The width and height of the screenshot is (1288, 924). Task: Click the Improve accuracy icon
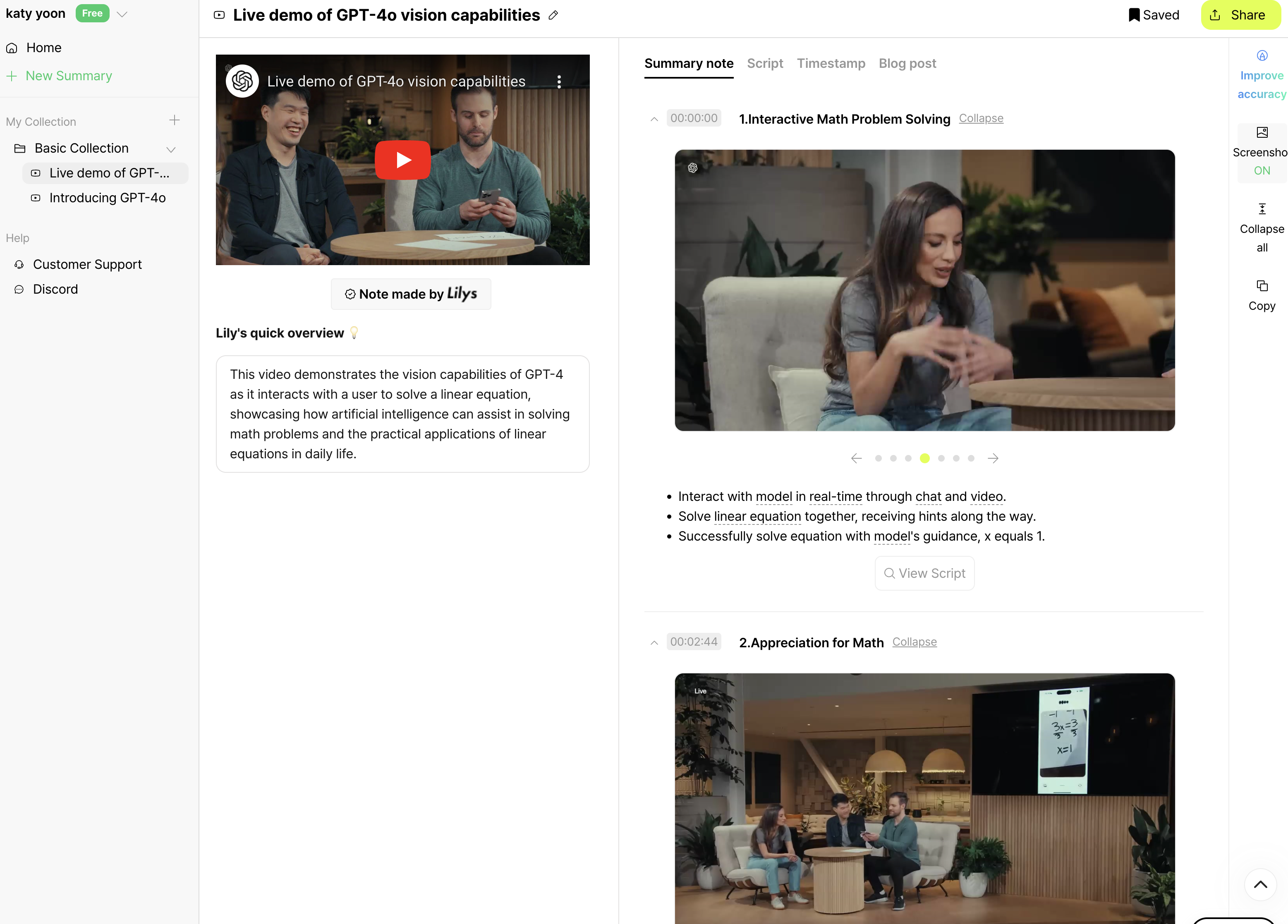tap(1262, 56)
